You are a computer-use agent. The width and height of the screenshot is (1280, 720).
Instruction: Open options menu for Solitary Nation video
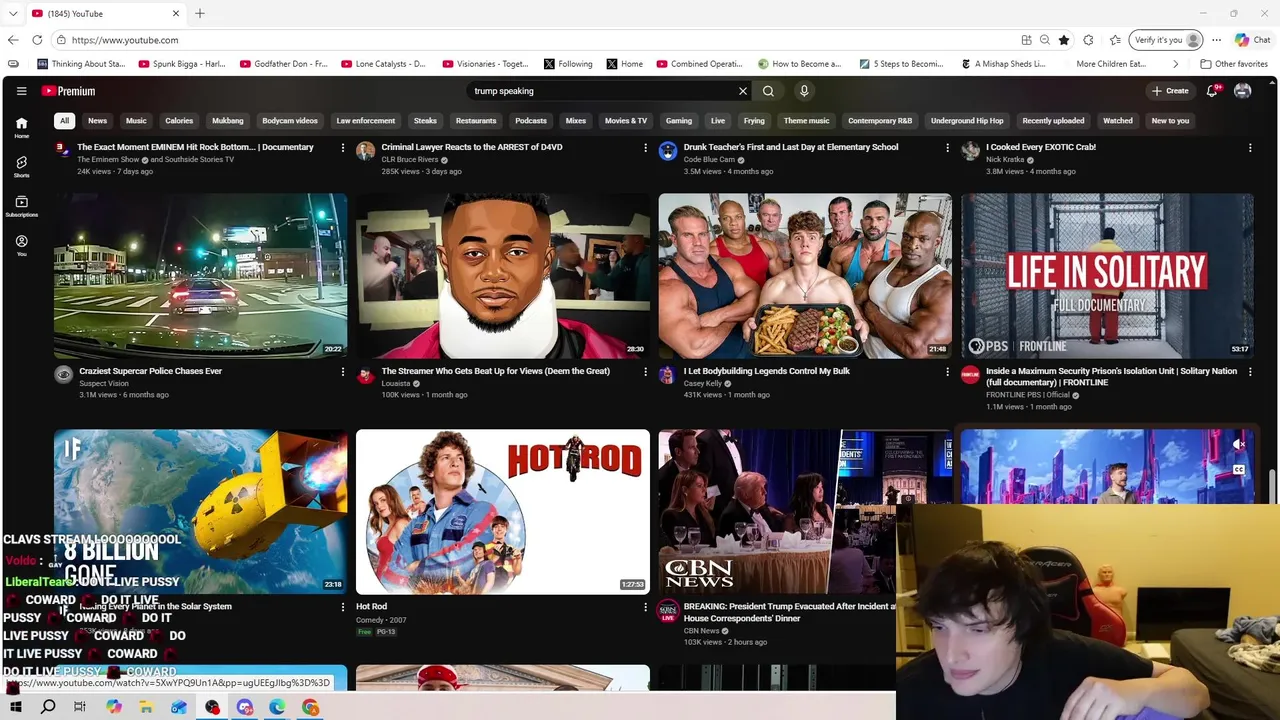[1250, 372]
